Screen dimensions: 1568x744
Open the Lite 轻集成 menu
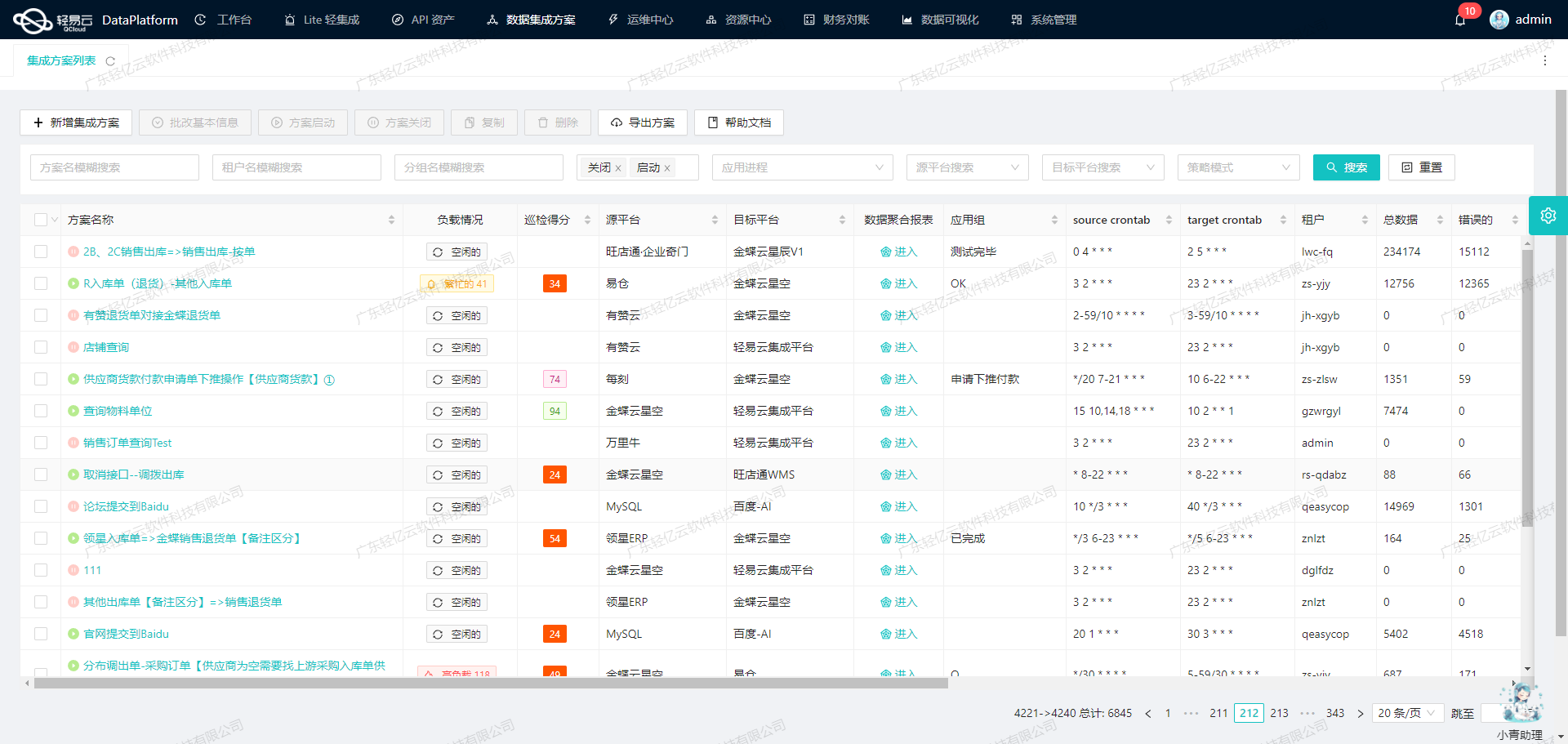click(322, 20)
